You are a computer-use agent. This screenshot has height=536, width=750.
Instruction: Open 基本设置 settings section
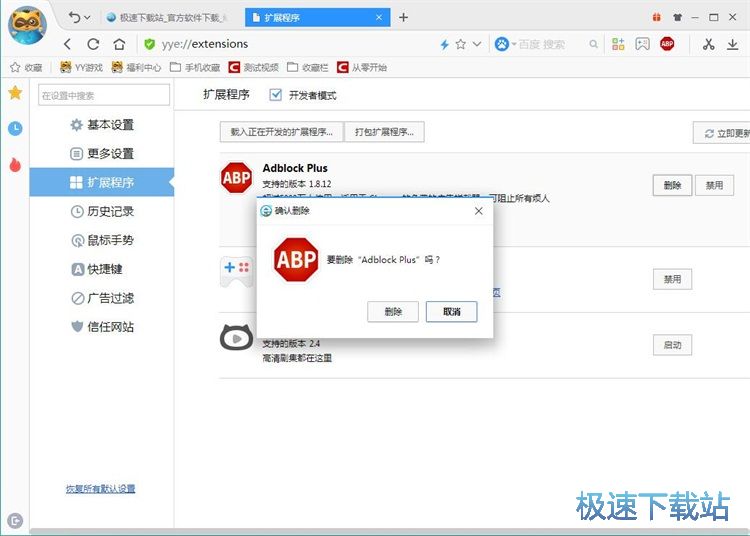point(102,125)
